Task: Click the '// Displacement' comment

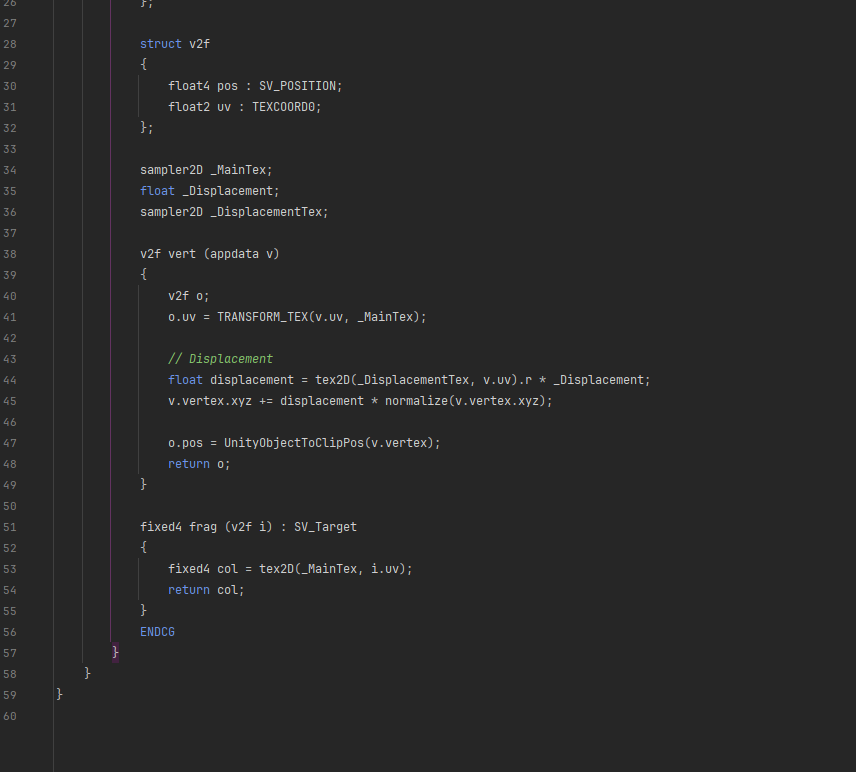Action: [x=221, y=359]
